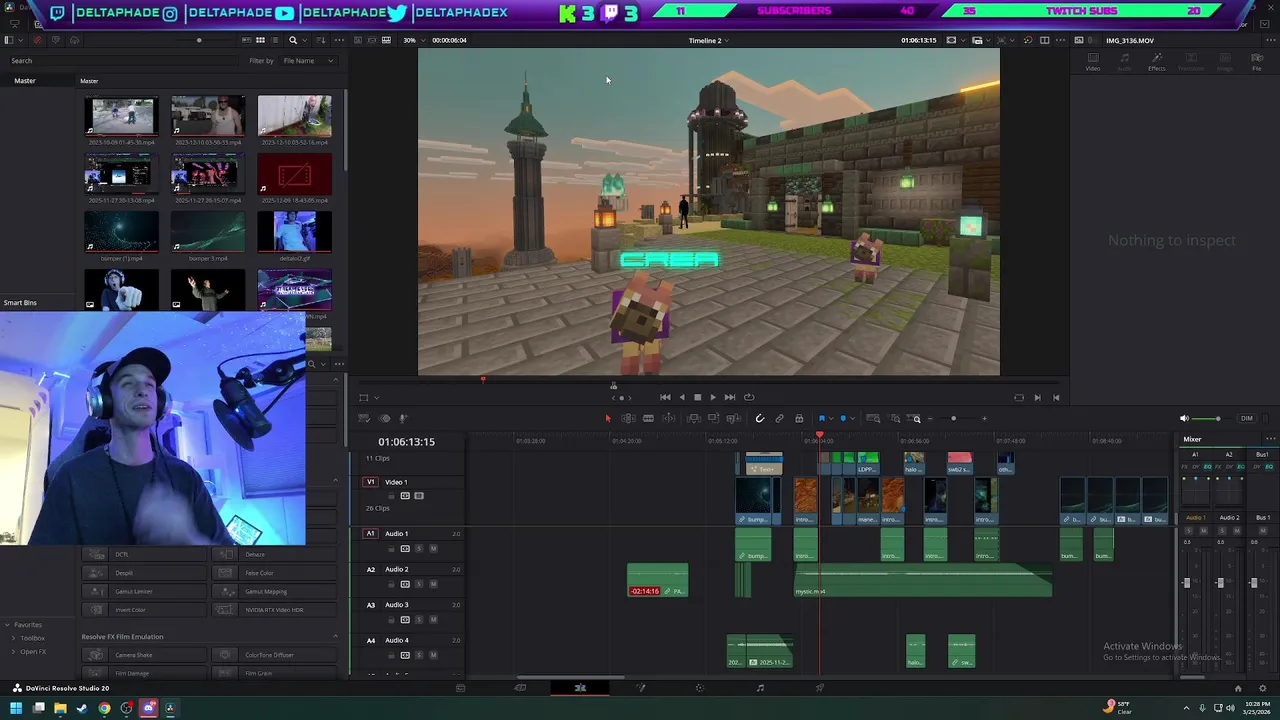This screenshot has width=1280, height=720.
Task: Toggle the DIM audio button
Action: click(1246, 418)
